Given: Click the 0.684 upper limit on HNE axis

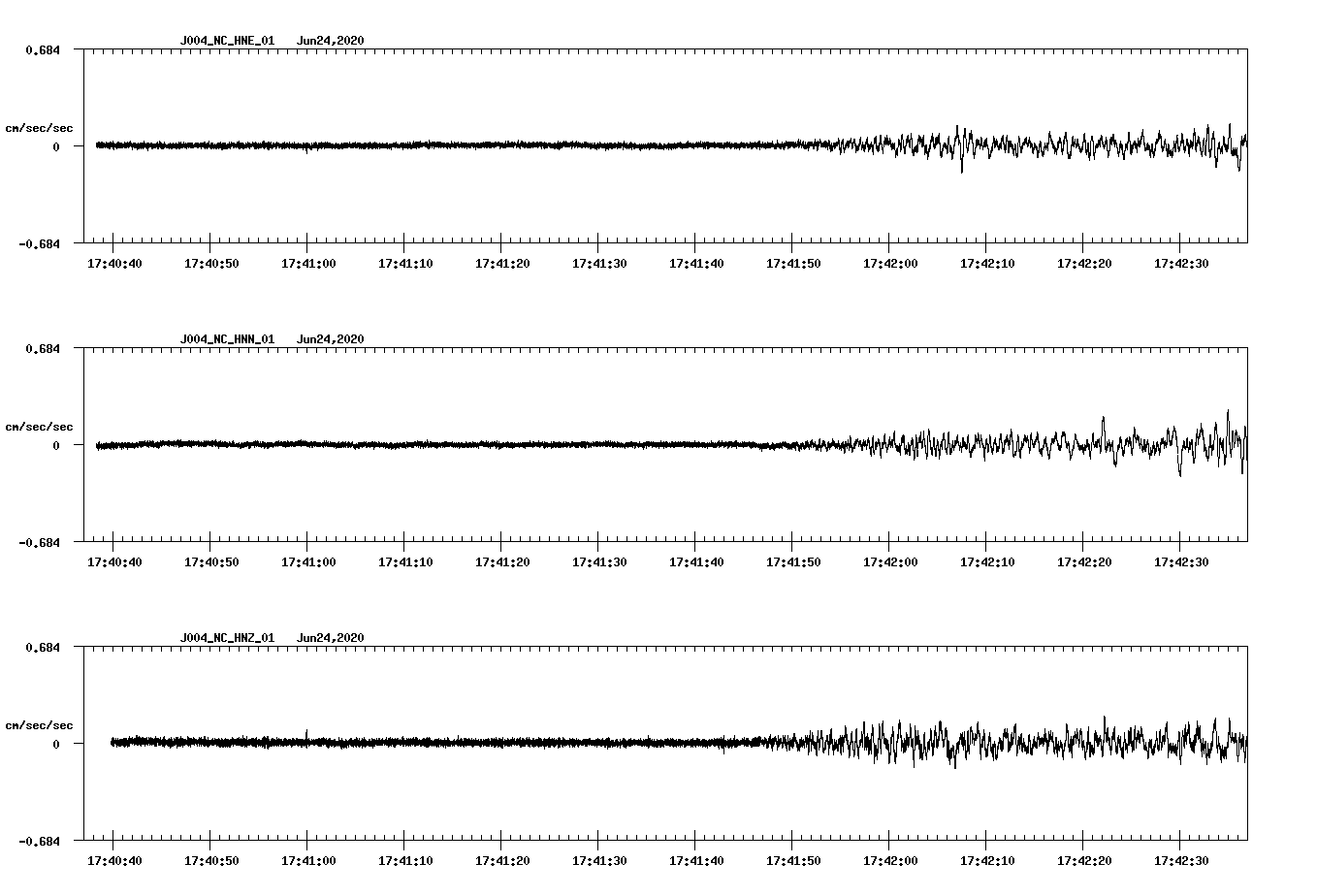Looking at the screenshot, I should pos(42,49).
